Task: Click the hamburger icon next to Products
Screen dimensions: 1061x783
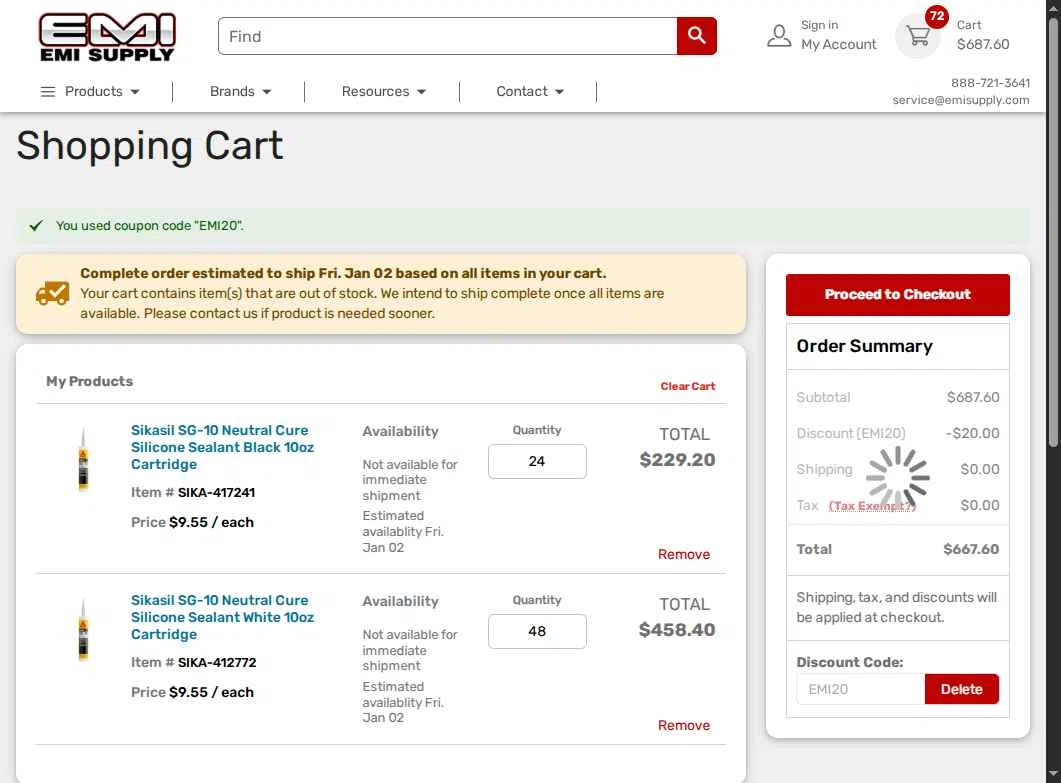Action: 48,91
